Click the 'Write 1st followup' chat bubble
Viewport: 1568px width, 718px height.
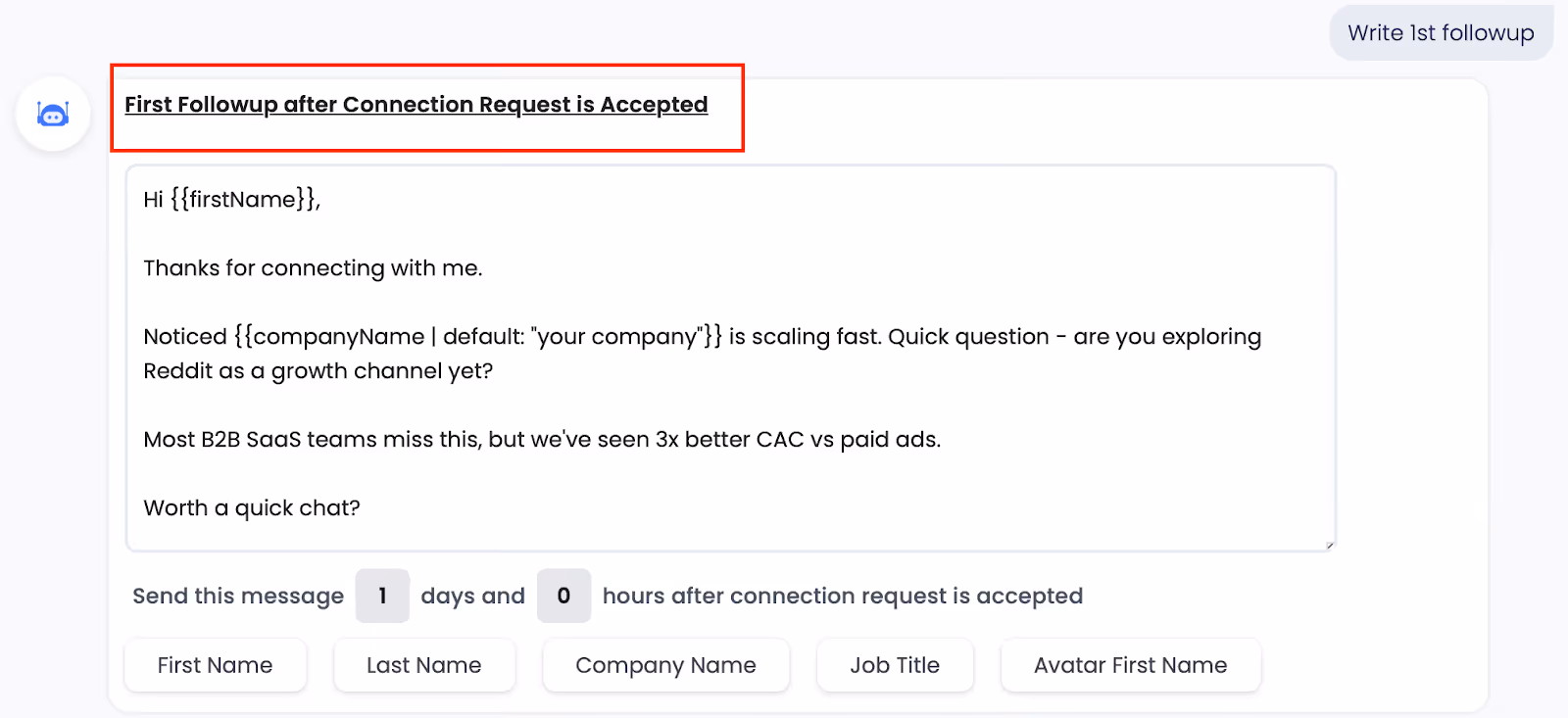[x=1441, y=33]
